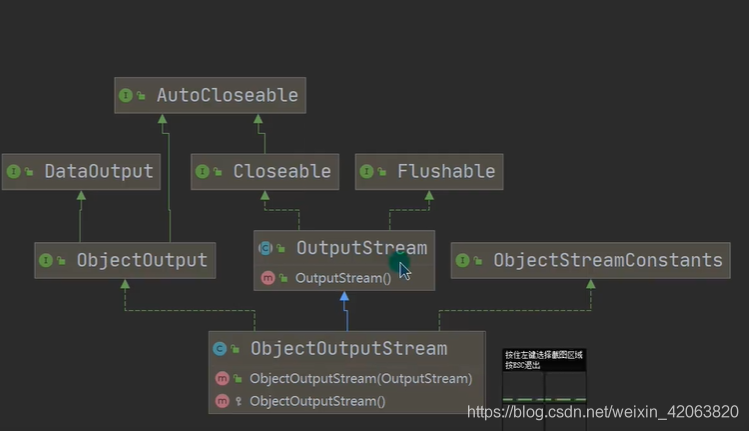Image resolution: width=749 pixels, height=431 pixels.
Task: Click the interface icon next to Closeable
Action: pyautogui.click(x=203, y=172)
